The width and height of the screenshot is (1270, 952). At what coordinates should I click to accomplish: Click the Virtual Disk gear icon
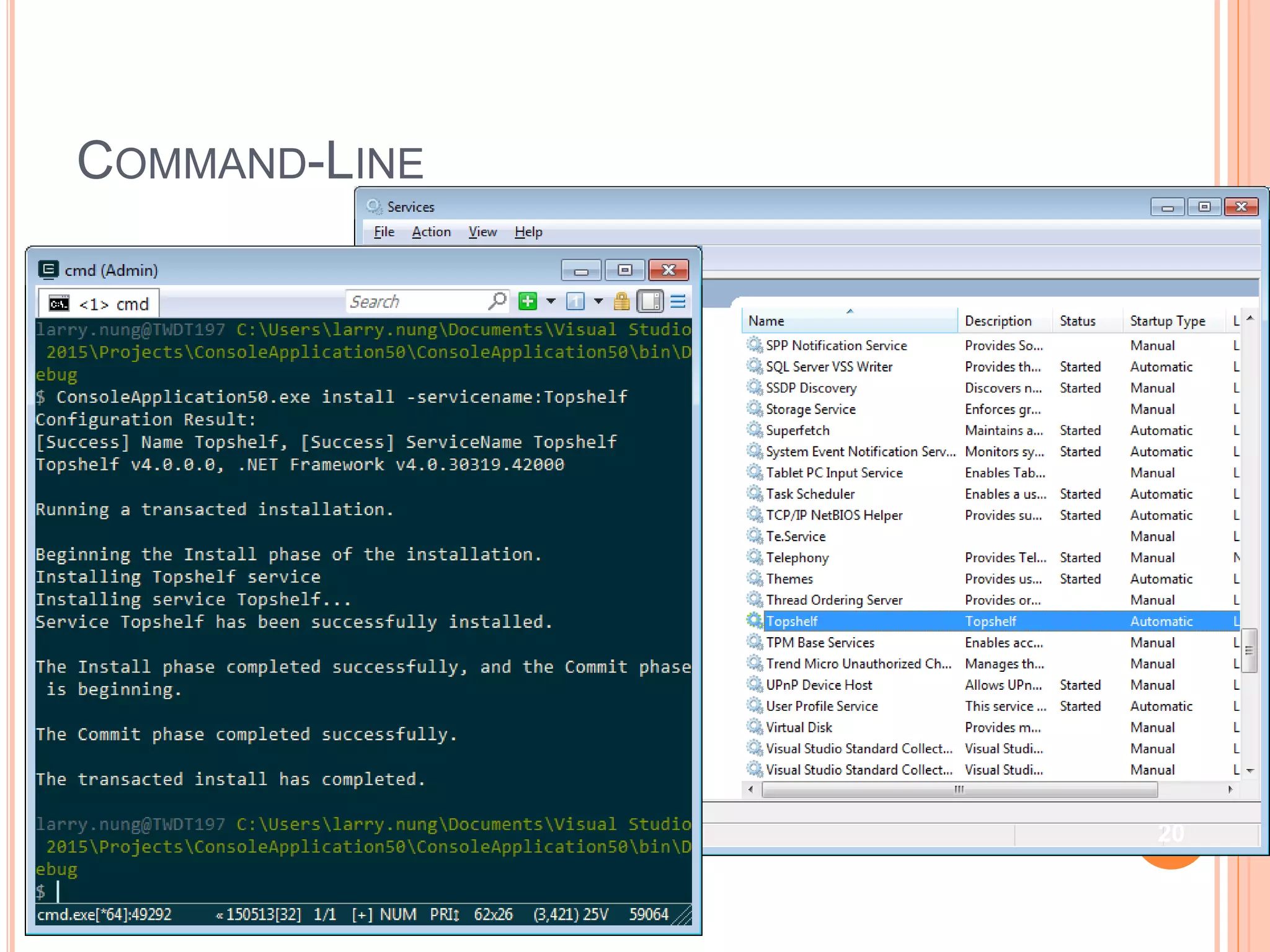click(x=754, y=726)
